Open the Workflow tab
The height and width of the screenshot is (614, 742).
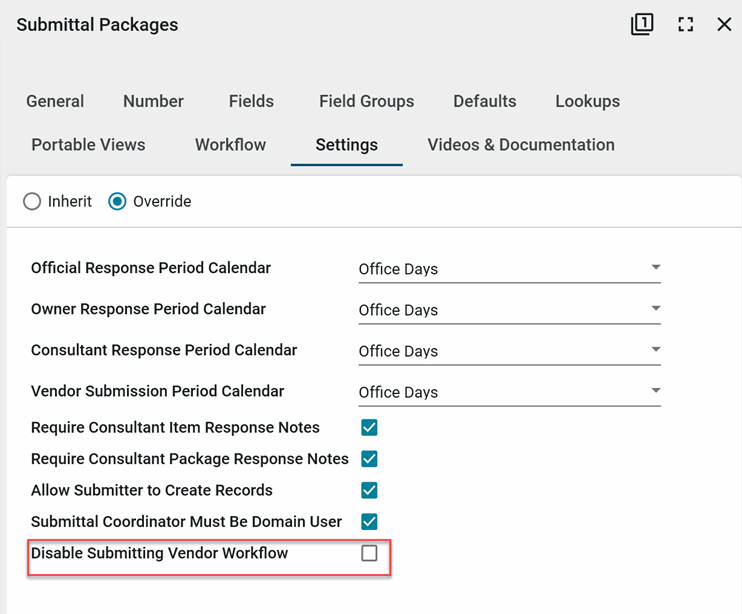(230, 145)
